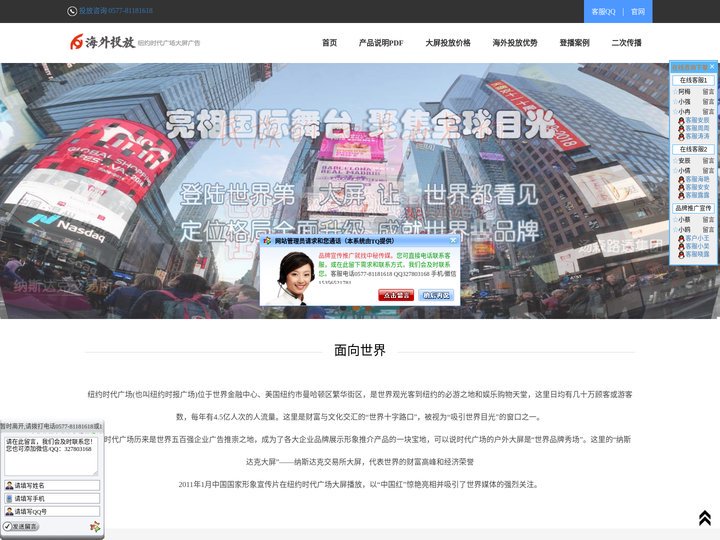Click the TQ logo icon in message widget

[95, 526]
